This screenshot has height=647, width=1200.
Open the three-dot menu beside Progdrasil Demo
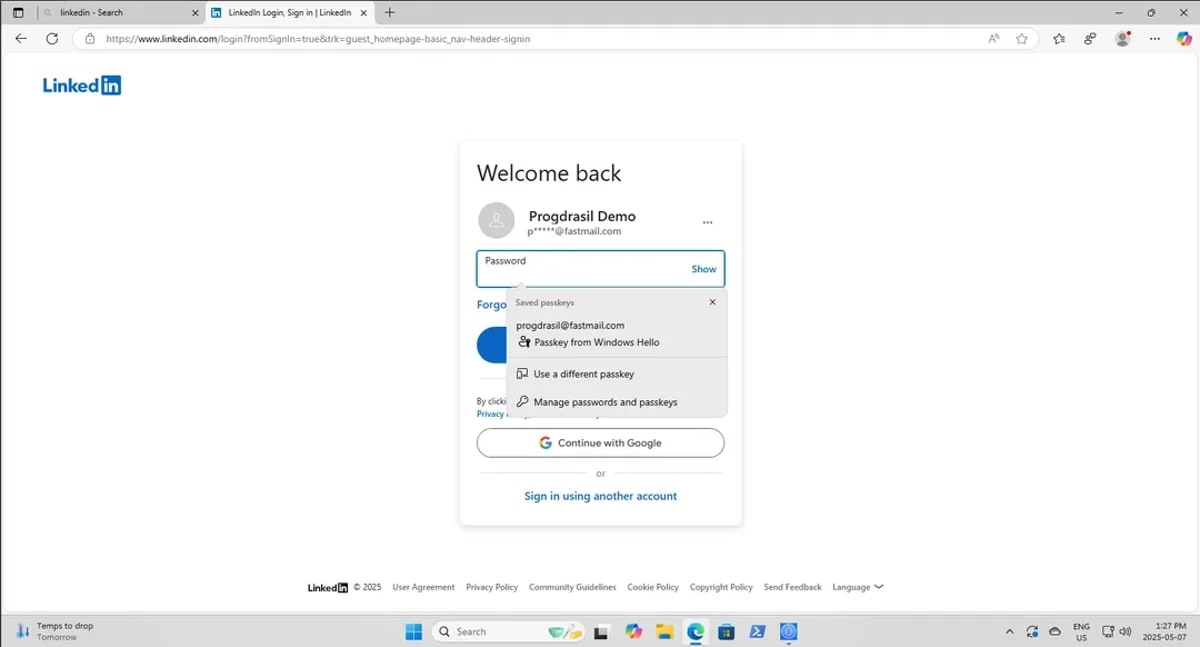click(708, 222)
